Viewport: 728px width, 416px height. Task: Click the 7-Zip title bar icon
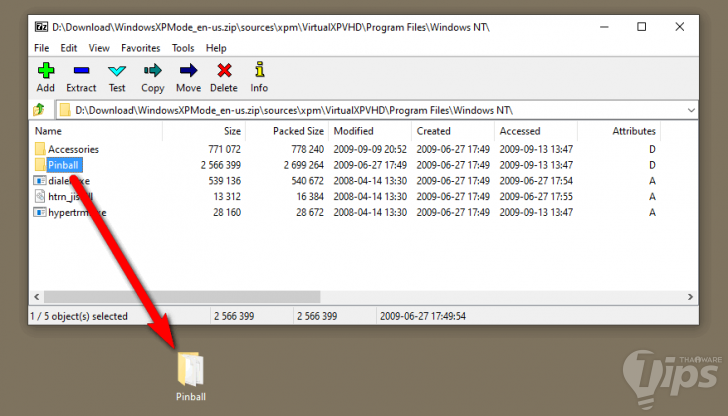pos(41,27)
